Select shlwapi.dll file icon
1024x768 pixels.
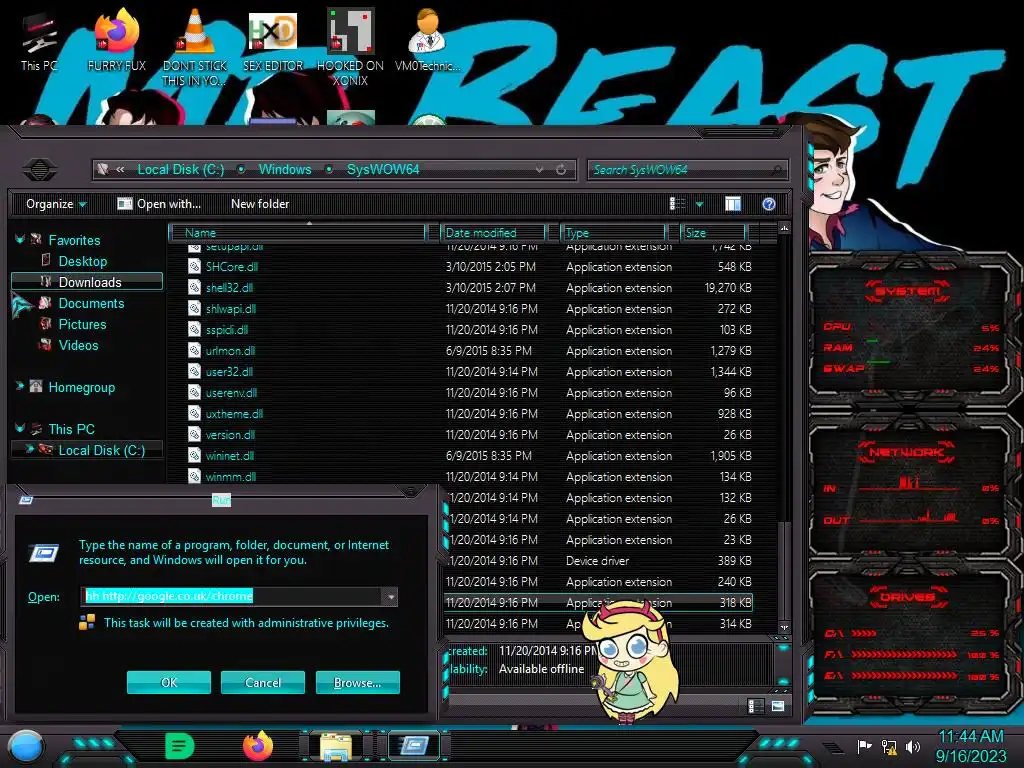194,308
